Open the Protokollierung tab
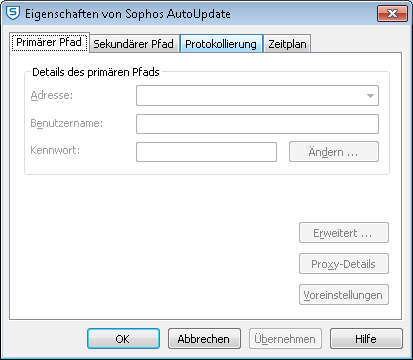 (221, 44)
